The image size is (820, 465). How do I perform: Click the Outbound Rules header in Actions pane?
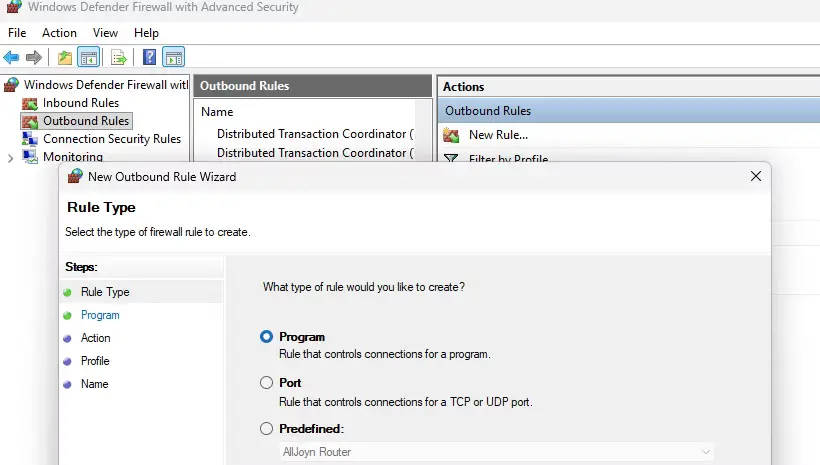pos(629,111)
